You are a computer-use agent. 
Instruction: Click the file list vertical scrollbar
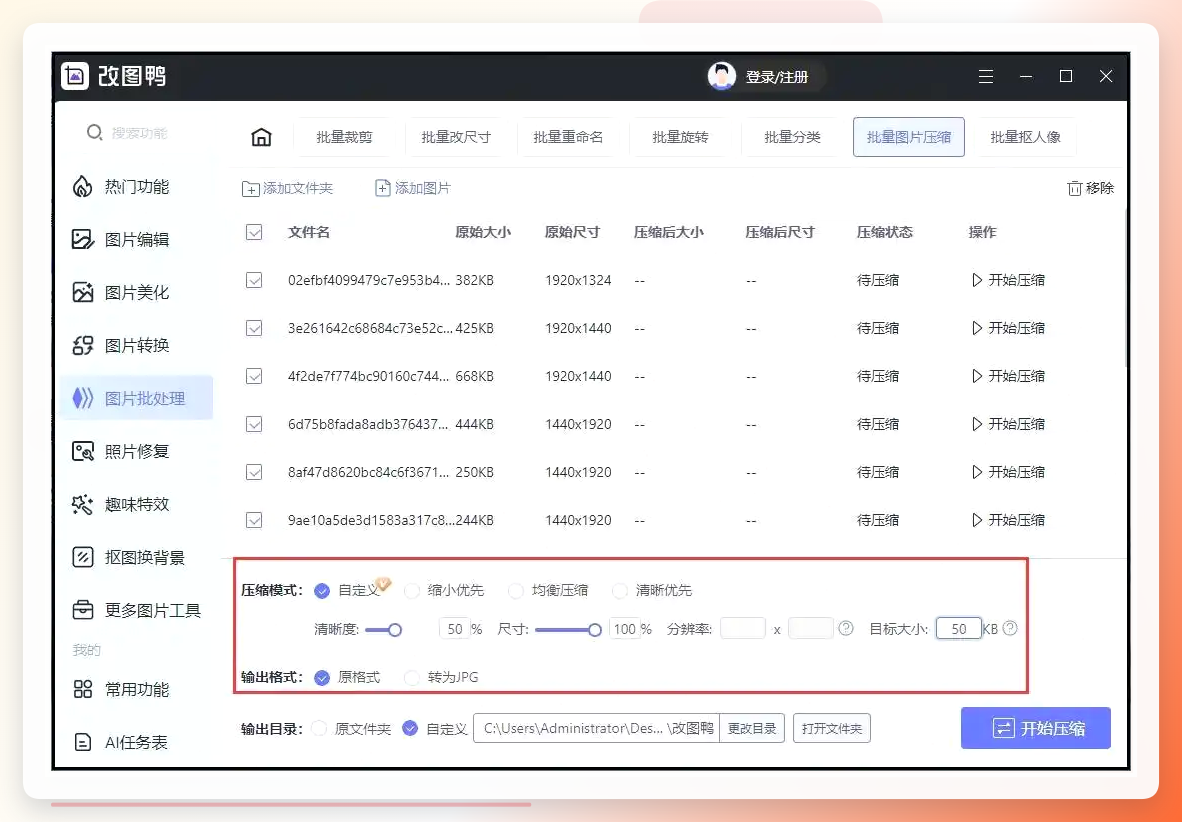point(1125,290)
